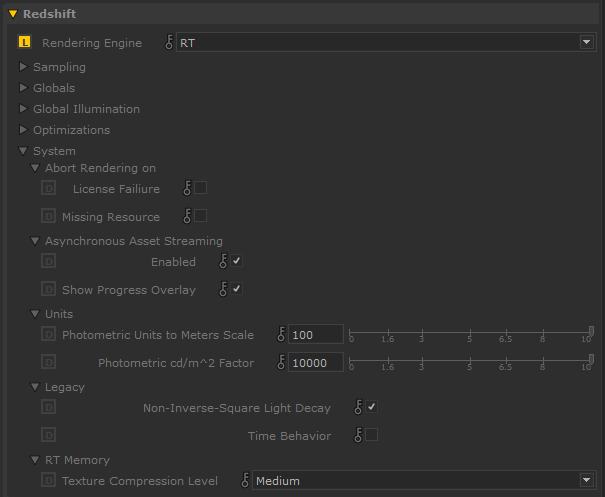This screenshot has height=497, width=605.
Task: Click the D default icon for License Failiure
Action: click(x=49, y=188)
